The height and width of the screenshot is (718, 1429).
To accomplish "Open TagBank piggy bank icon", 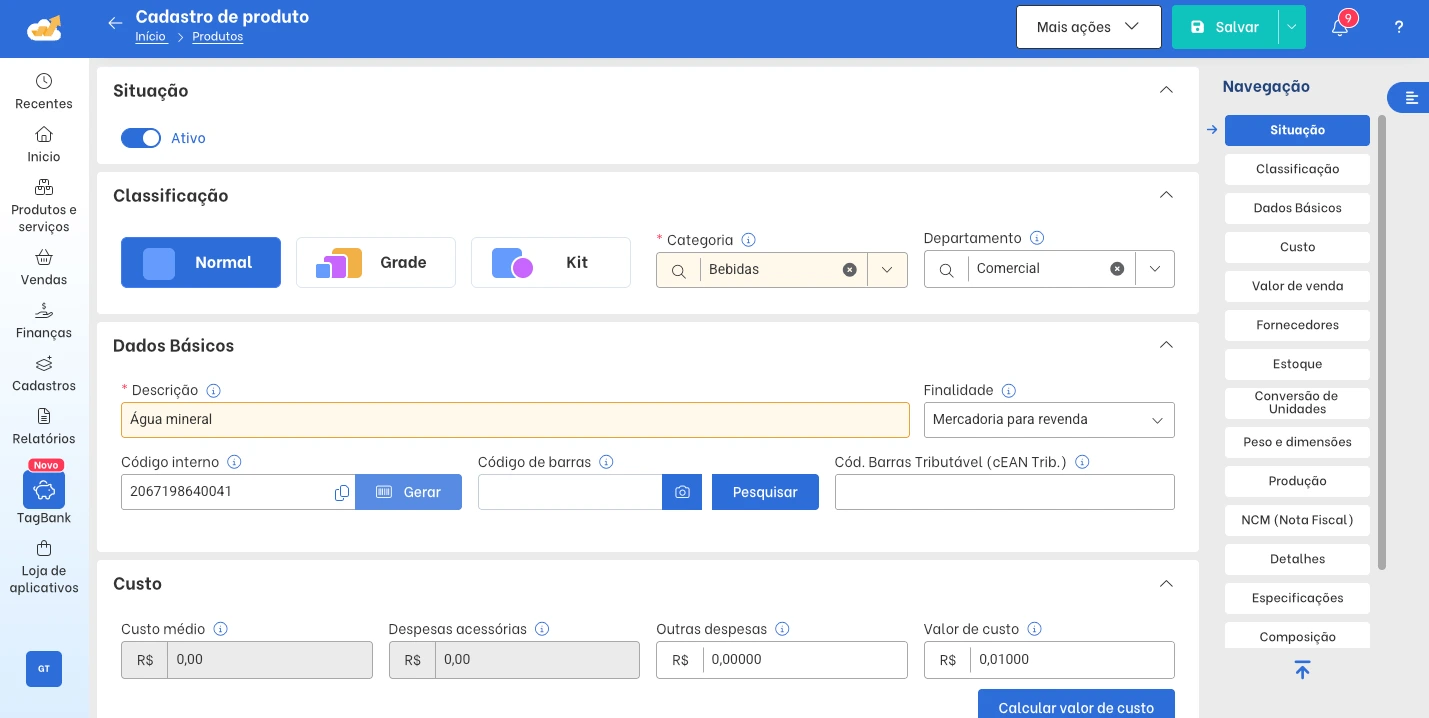I will point(44,490).
